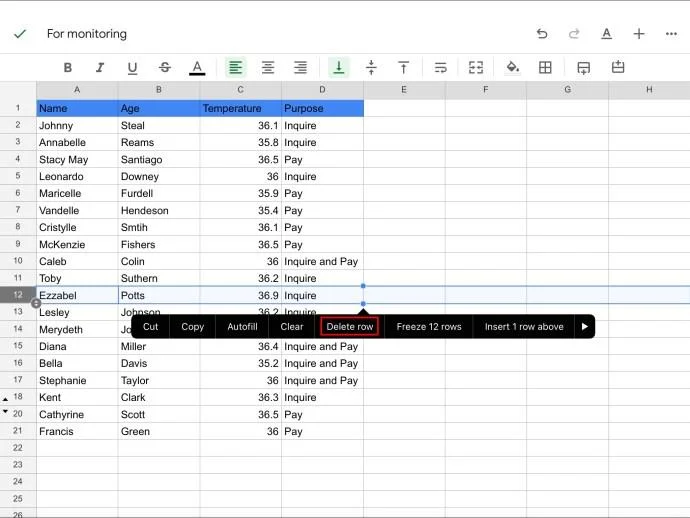Open the more options three-dot menu
690x518 pixels.
(x=671, y=34)
